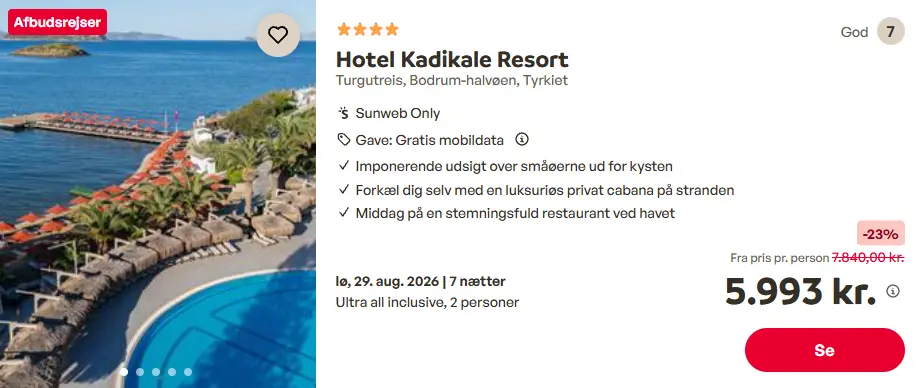Image resolution: width=920 pixels, height=388 pixels.
Task: Click info icon next to Gratis mobildata
Action: [x=522, y=140]
